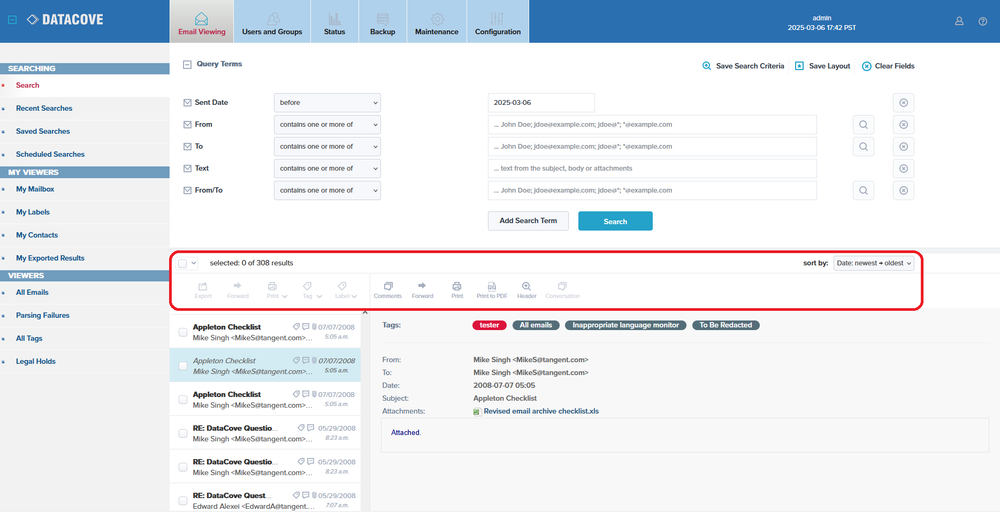Open the sort by Date dropdown
The width and height of the screenshot is (1000, 512).
click(873, 263)
